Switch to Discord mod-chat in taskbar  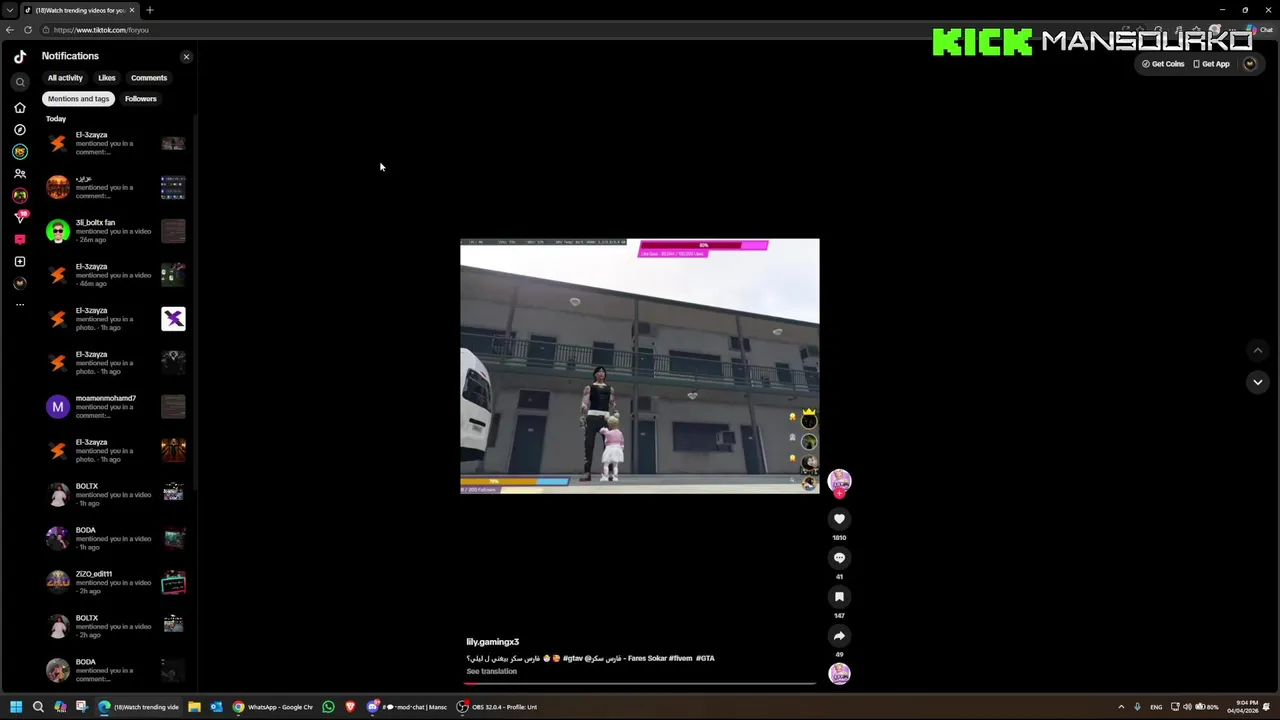408,707
